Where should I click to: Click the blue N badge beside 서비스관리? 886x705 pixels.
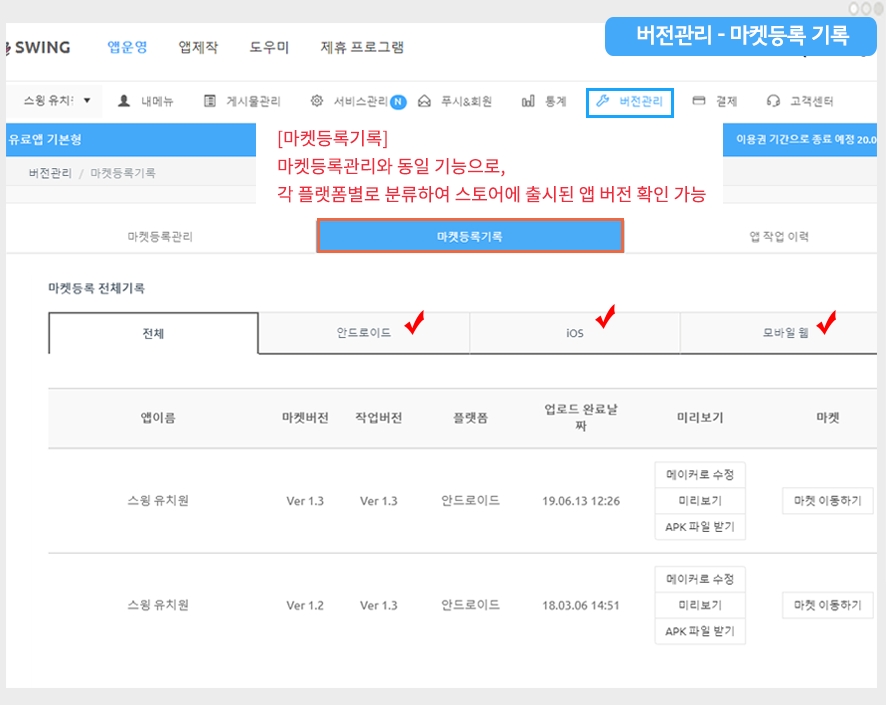point(398,101)
